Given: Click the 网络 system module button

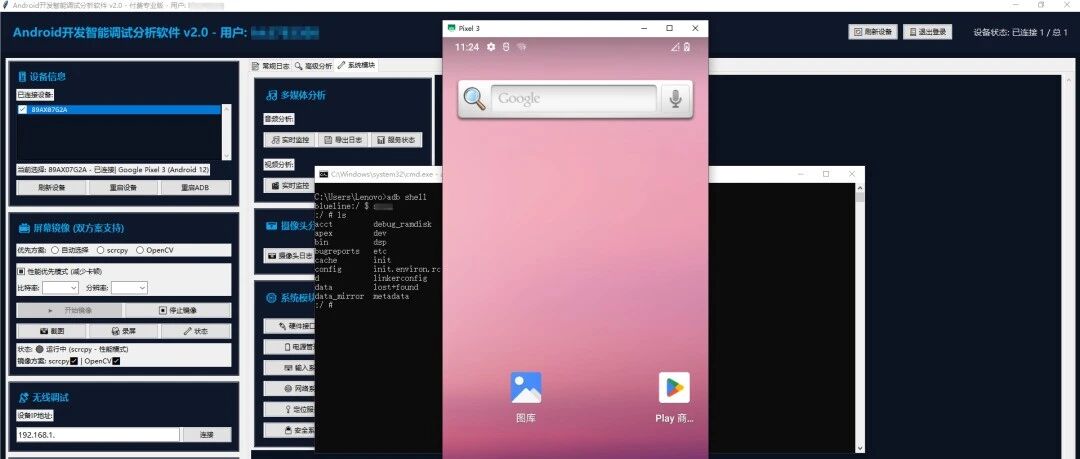Looking at the screenshot, I should 289,389.
